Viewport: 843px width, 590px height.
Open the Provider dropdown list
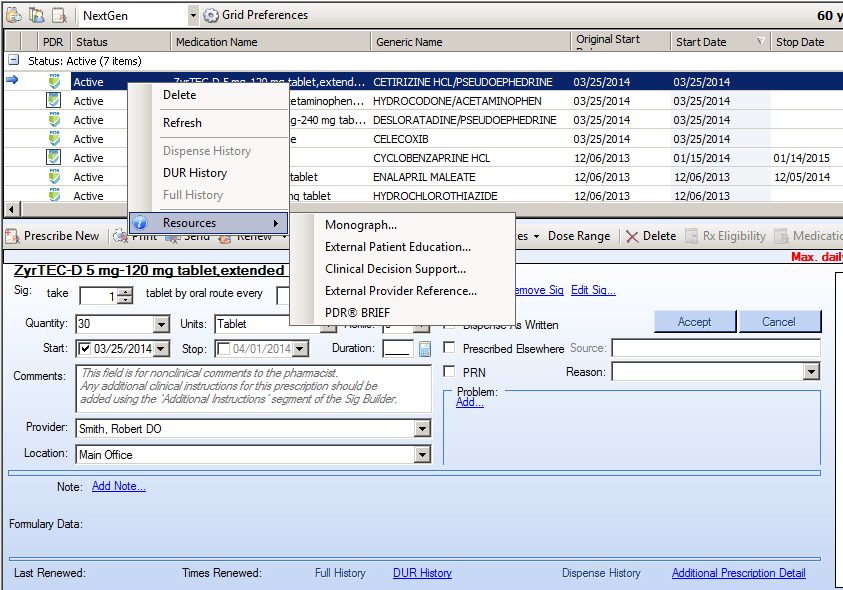tap(421, 429)
